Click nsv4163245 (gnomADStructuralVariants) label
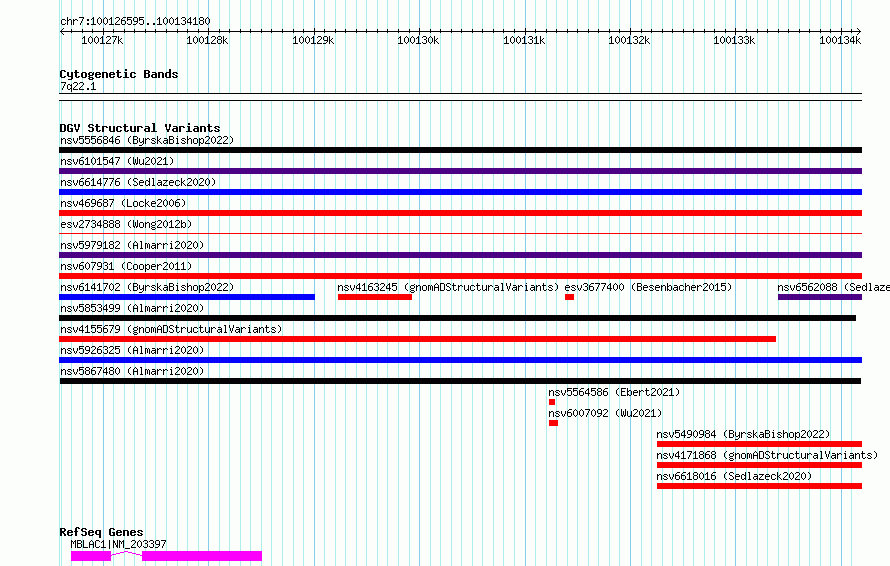Image resolution: width=890 pixels, height=566 pixels. tap(448, 287)
